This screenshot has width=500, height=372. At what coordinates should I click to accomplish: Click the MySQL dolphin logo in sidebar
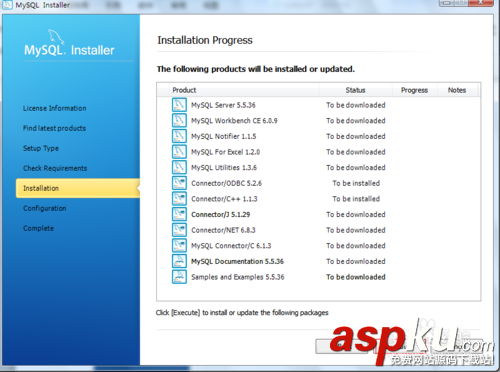(56, 37)
